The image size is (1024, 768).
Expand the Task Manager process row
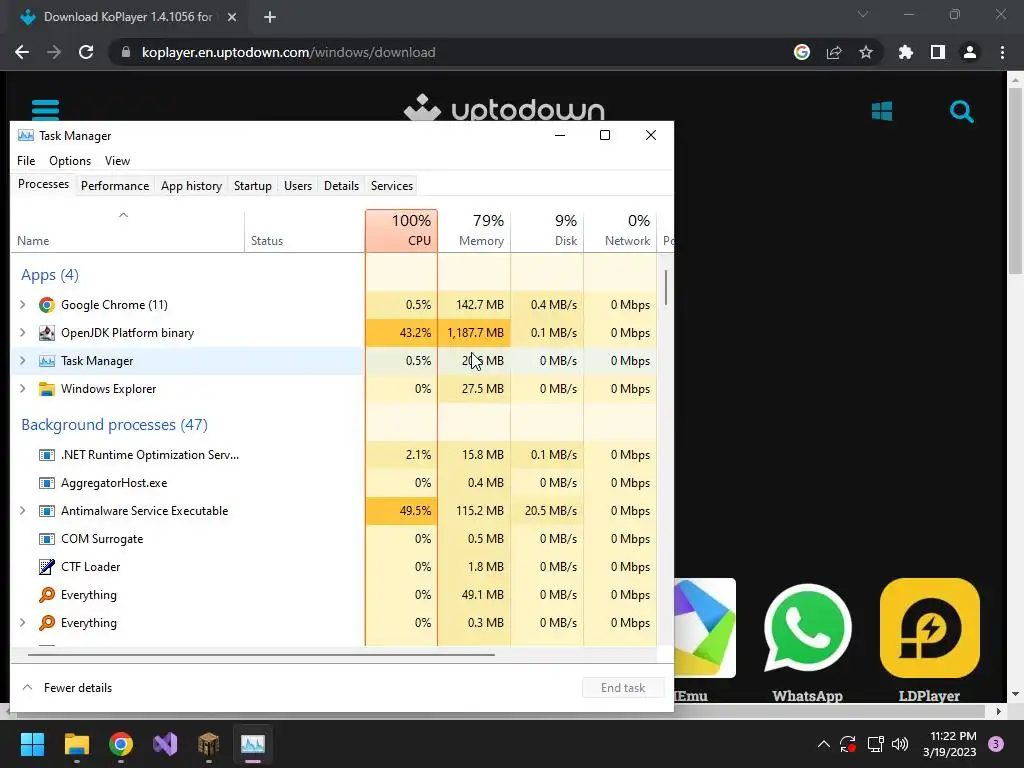point(23,360)
